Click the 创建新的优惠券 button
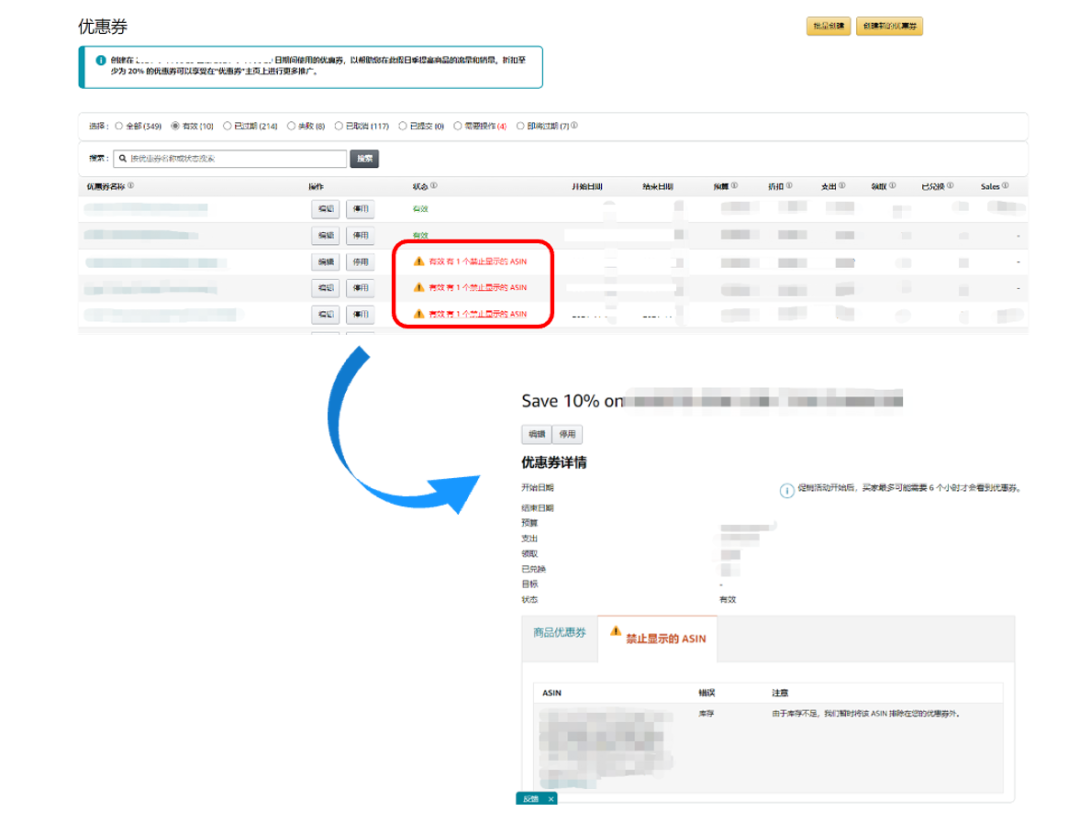The image size is (1080, 834). click(889, 27)
